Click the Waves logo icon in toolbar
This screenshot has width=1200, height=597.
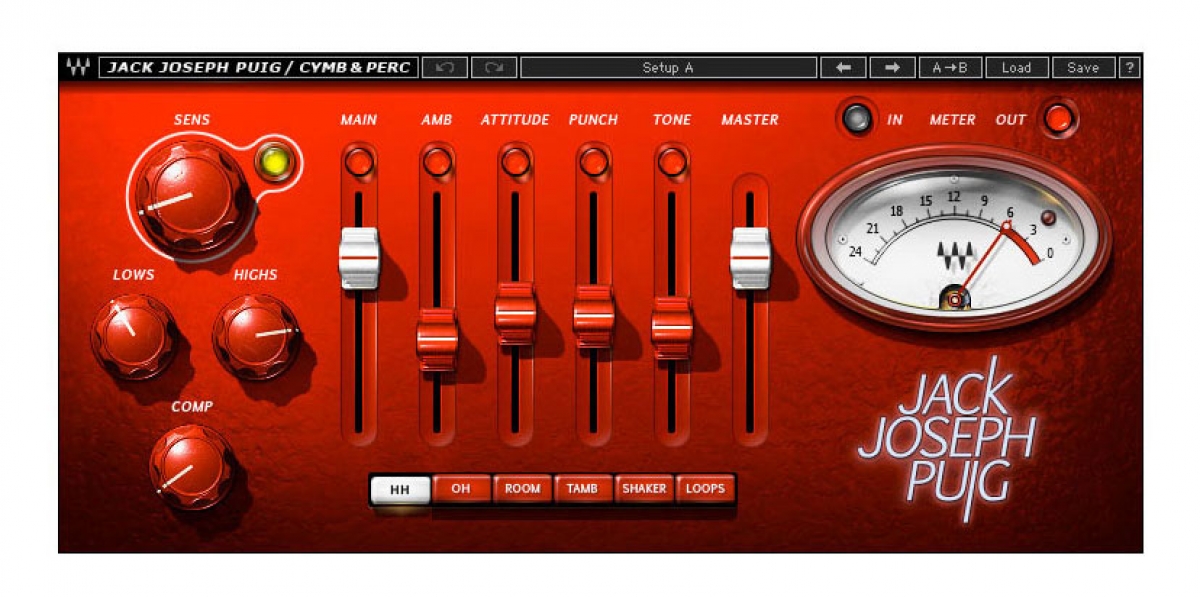tap(77, 68)
